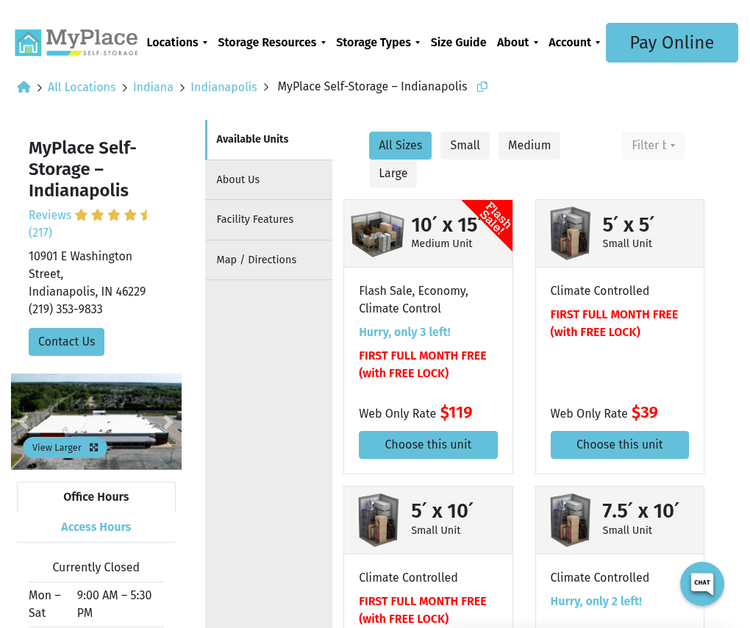The image size is (750, 628).
Task: Click the Pay Online button
Action: click(671, 42)
